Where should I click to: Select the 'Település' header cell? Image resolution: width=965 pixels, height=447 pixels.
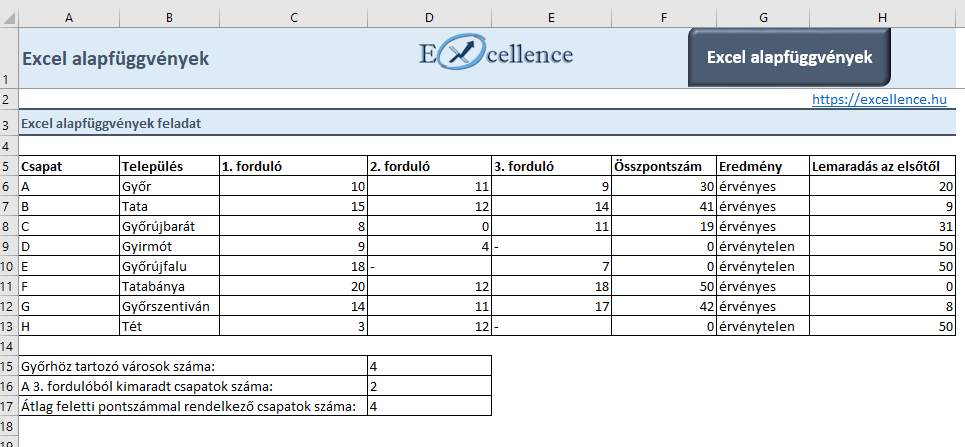click(169, 166)
